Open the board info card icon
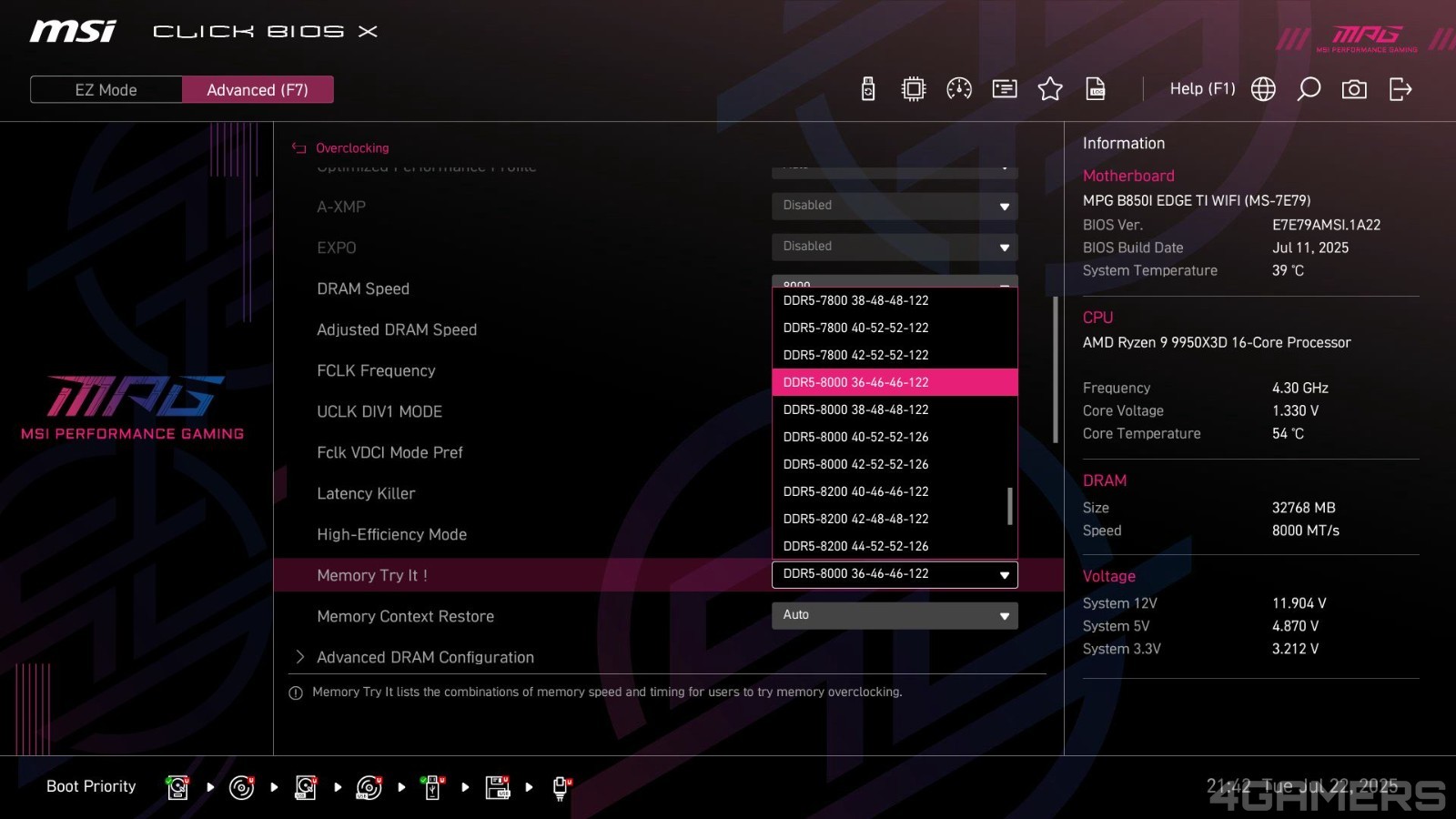Screen dimensions: 1456x819 [x=1005, y=89]
